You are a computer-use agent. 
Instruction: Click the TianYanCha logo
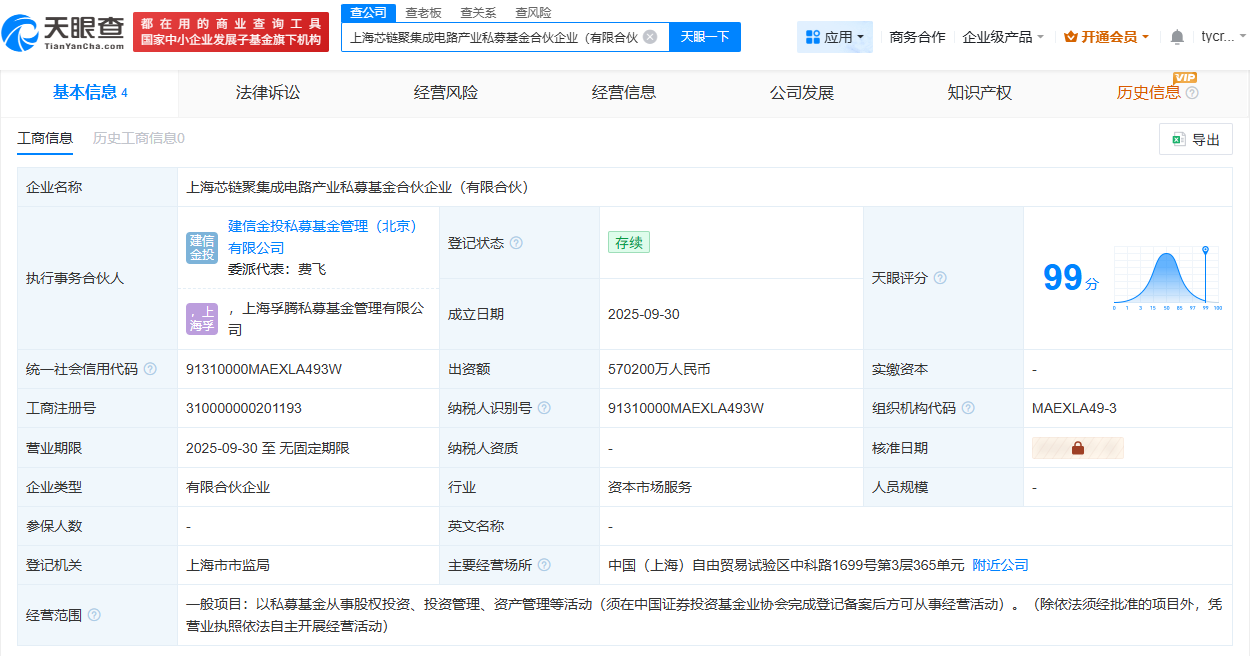tap(64, 32)
